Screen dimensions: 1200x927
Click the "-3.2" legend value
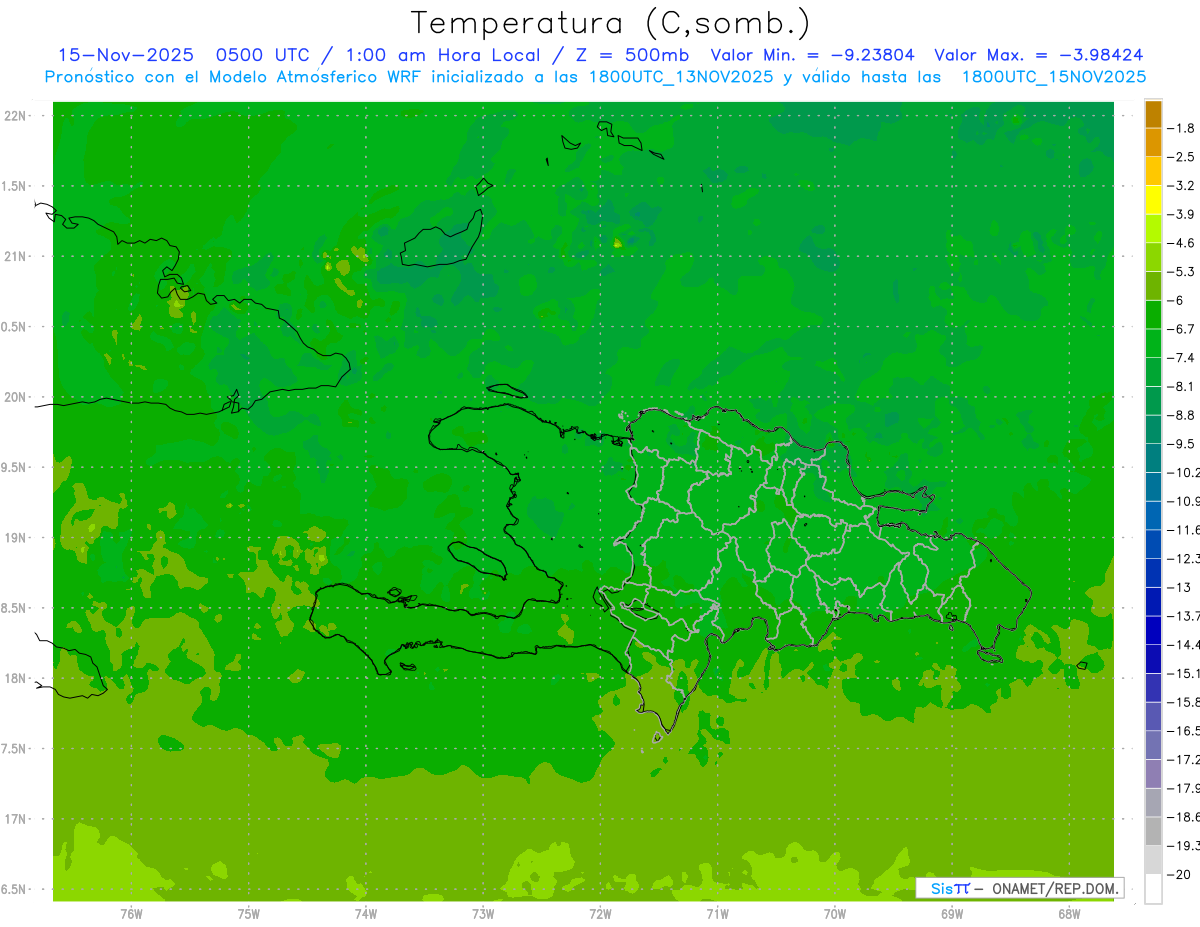[1181, 186]
